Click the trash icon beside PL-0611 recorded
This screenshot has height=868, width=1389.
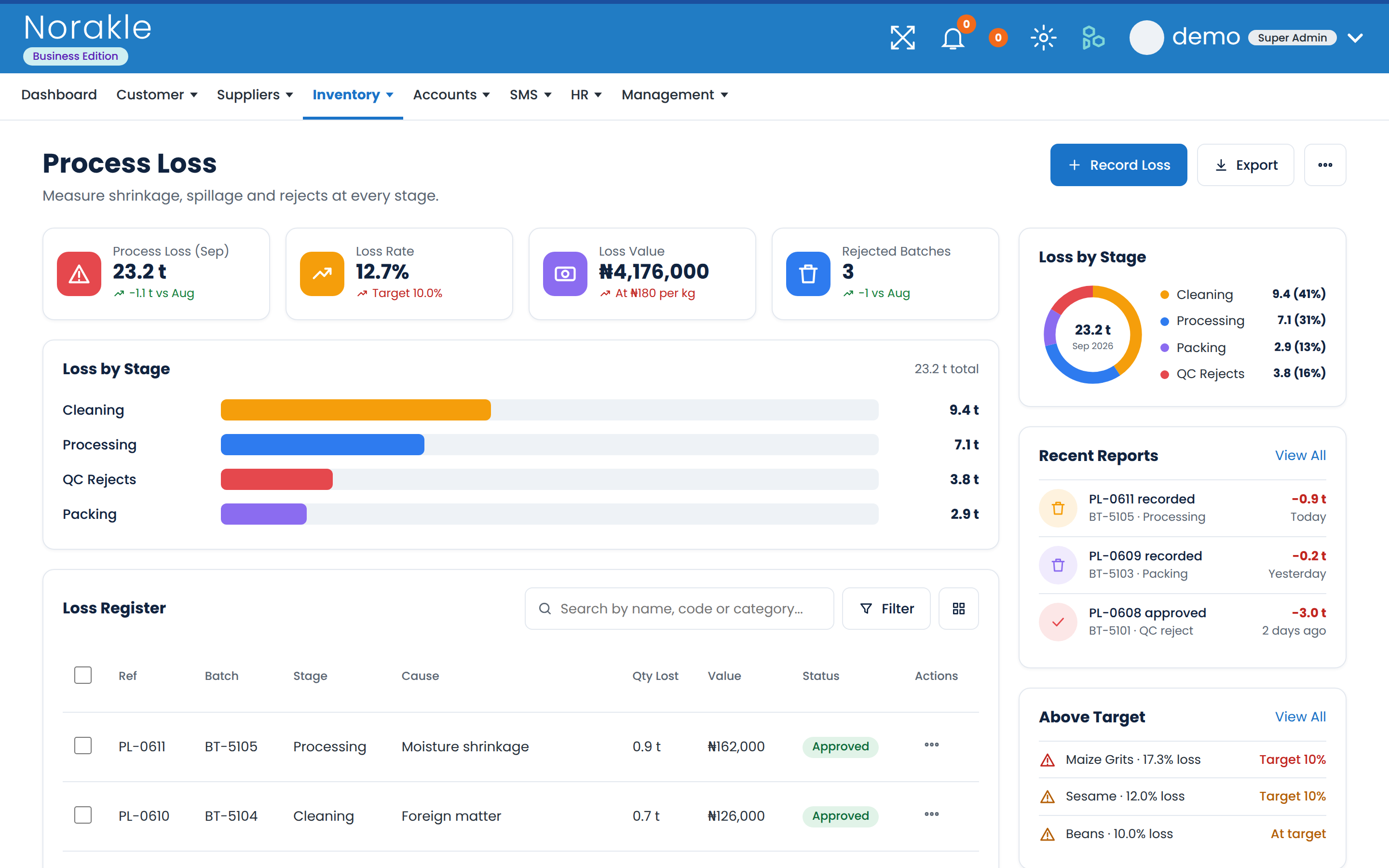pyautogui.click(x=1058, y=508)
